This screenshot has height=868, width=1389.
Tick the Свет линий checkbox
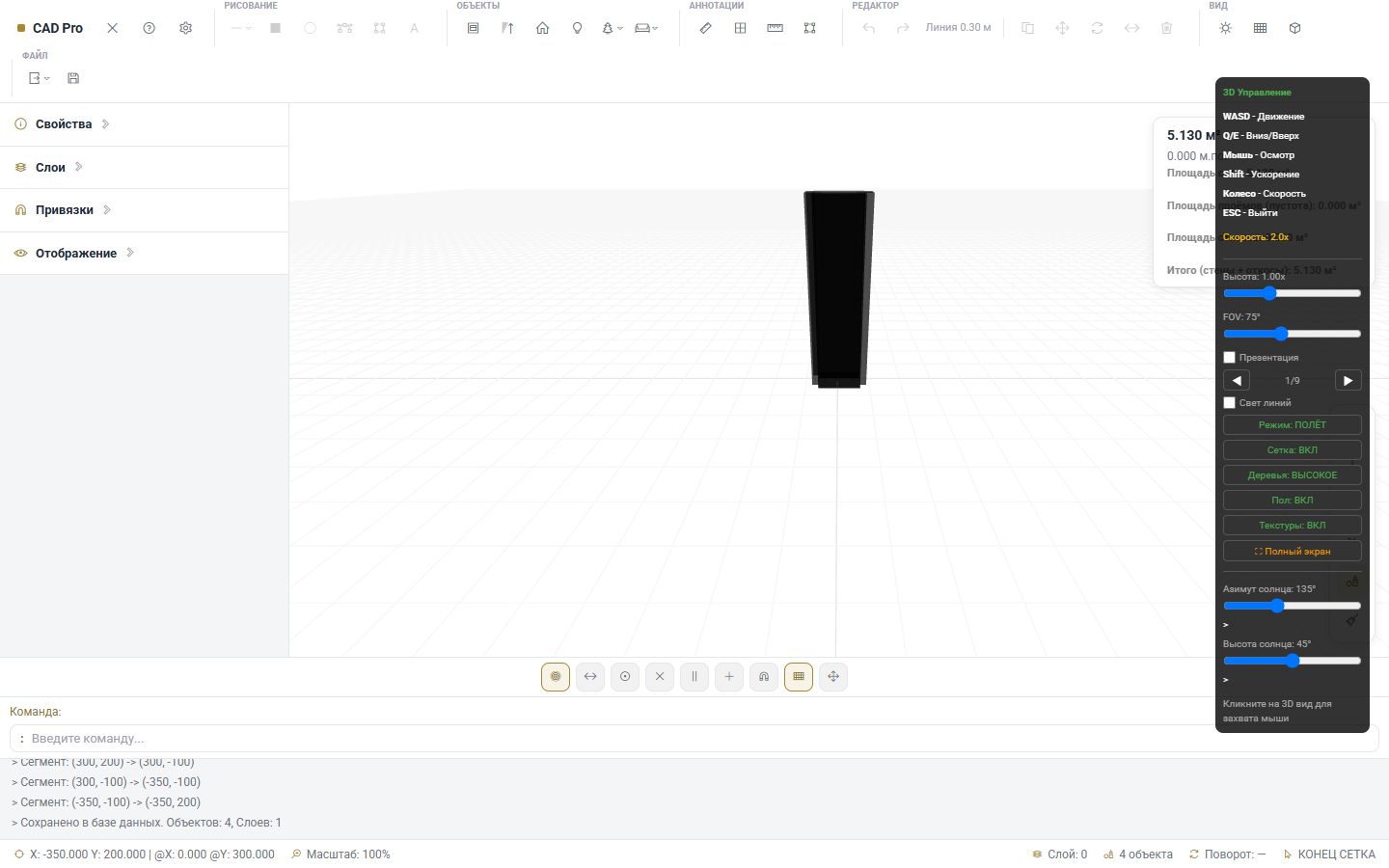click(1229, 402)
